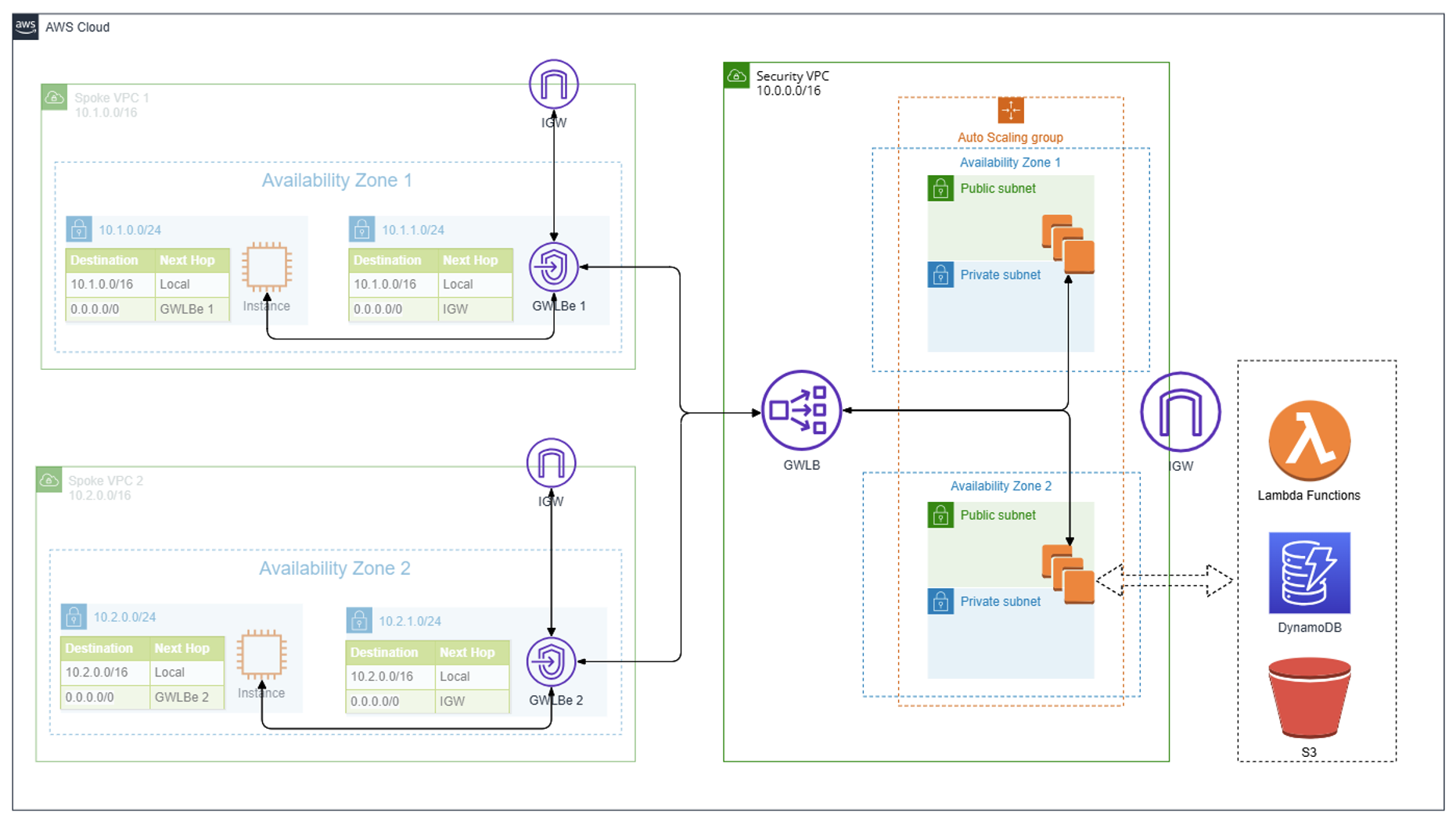Select the Security VPC IGW icon
This screenshot has height=821, width=1456.
point(1181,412)
